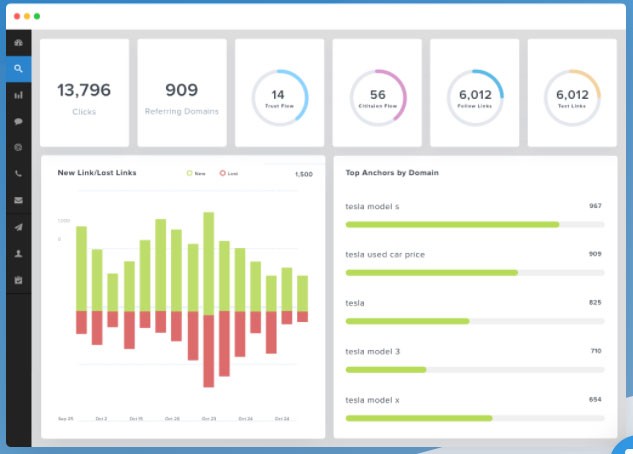Open the dashboard gauge icon in sidebar
This screenshot has height=454, width=633.
click(18, 42)
